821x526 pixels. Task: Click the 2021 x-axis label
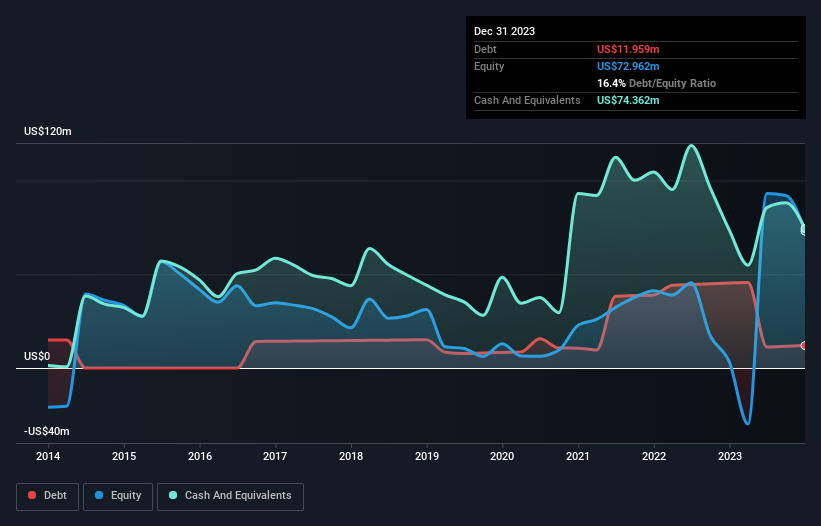pyautogui.click(x=578, y=456)
